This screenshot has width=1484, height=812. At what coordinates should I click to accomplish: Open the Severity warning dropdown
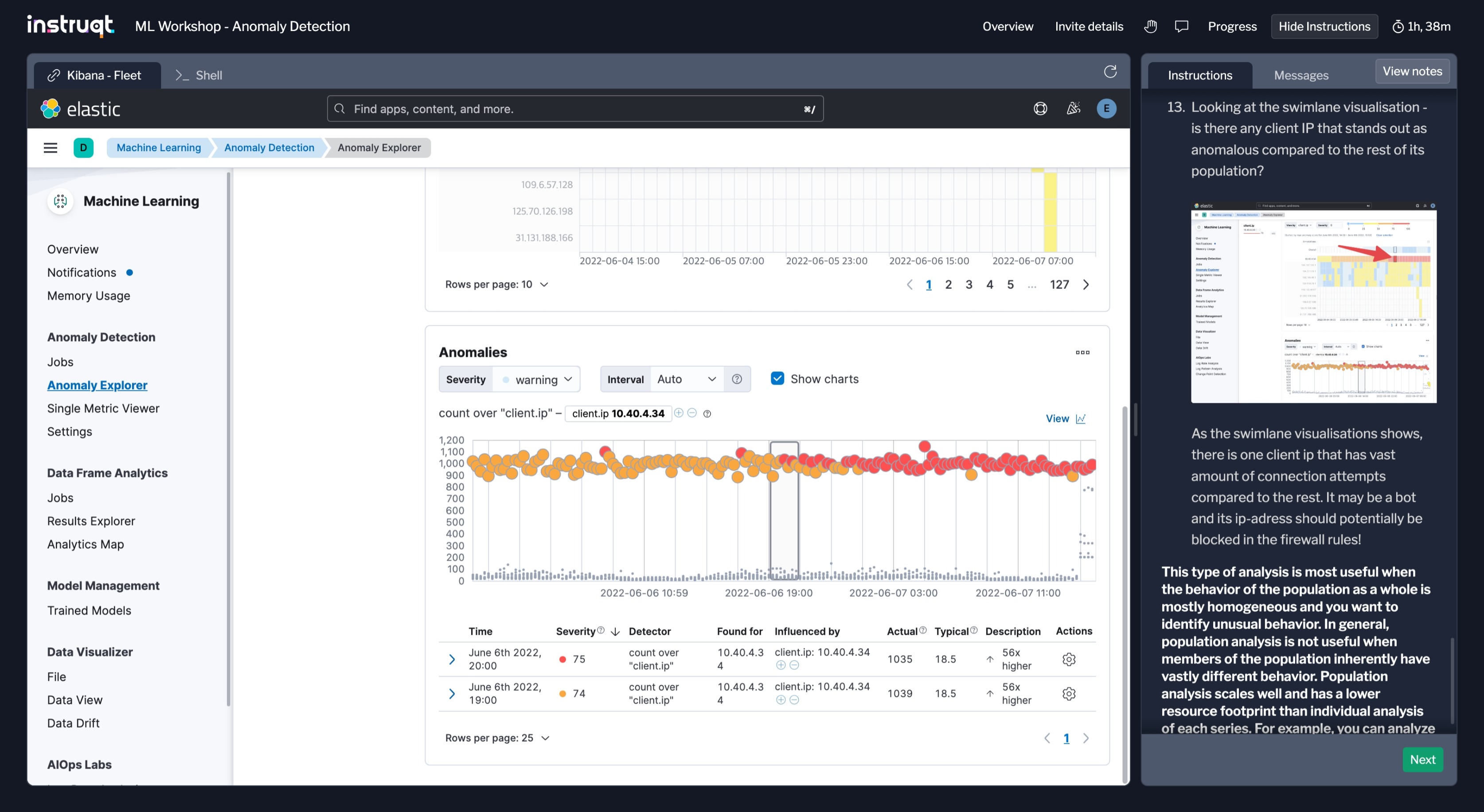click(x=537, y=379)
